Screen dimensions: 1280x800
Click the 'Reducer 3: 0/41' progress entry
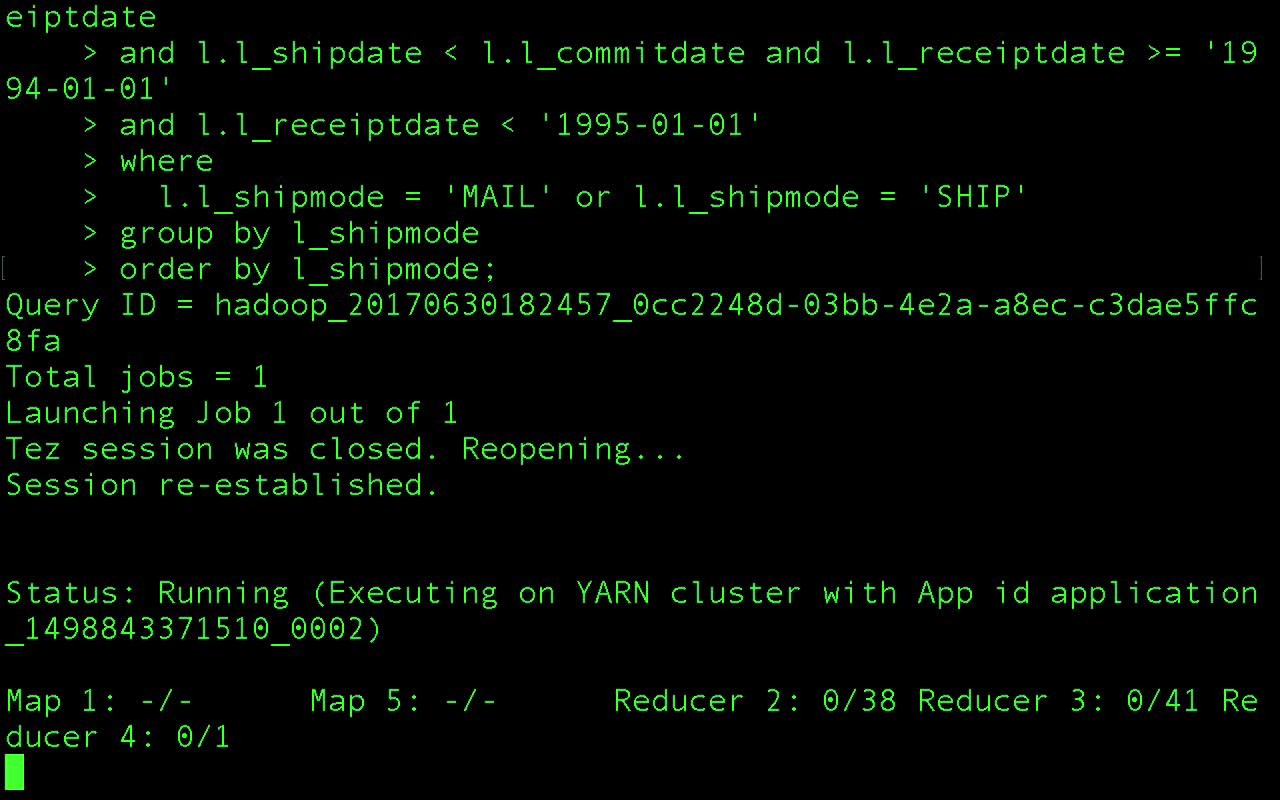coord(1058,701)
